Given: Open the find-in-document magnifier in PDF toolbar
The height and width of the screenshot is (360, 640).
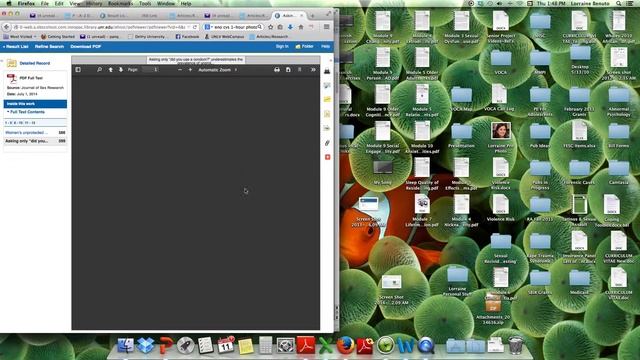Looking at the screenshot, I should pos(99,70).
